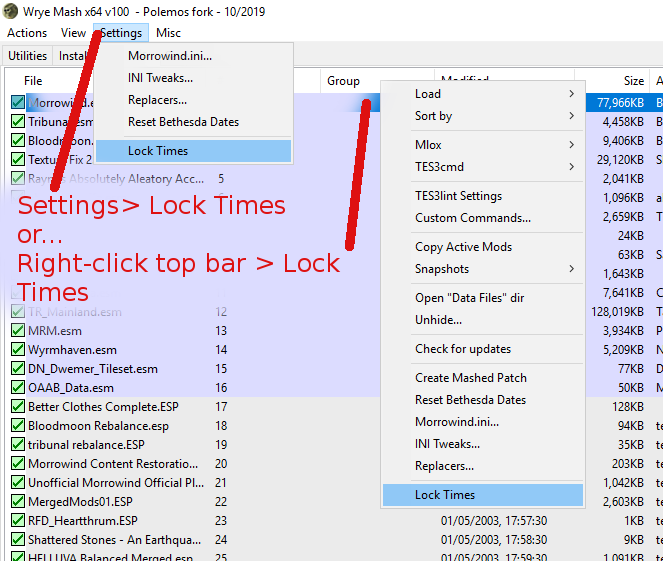Uncheck the RFD_Heartthrum.ESP checkbox

point(18,520)
